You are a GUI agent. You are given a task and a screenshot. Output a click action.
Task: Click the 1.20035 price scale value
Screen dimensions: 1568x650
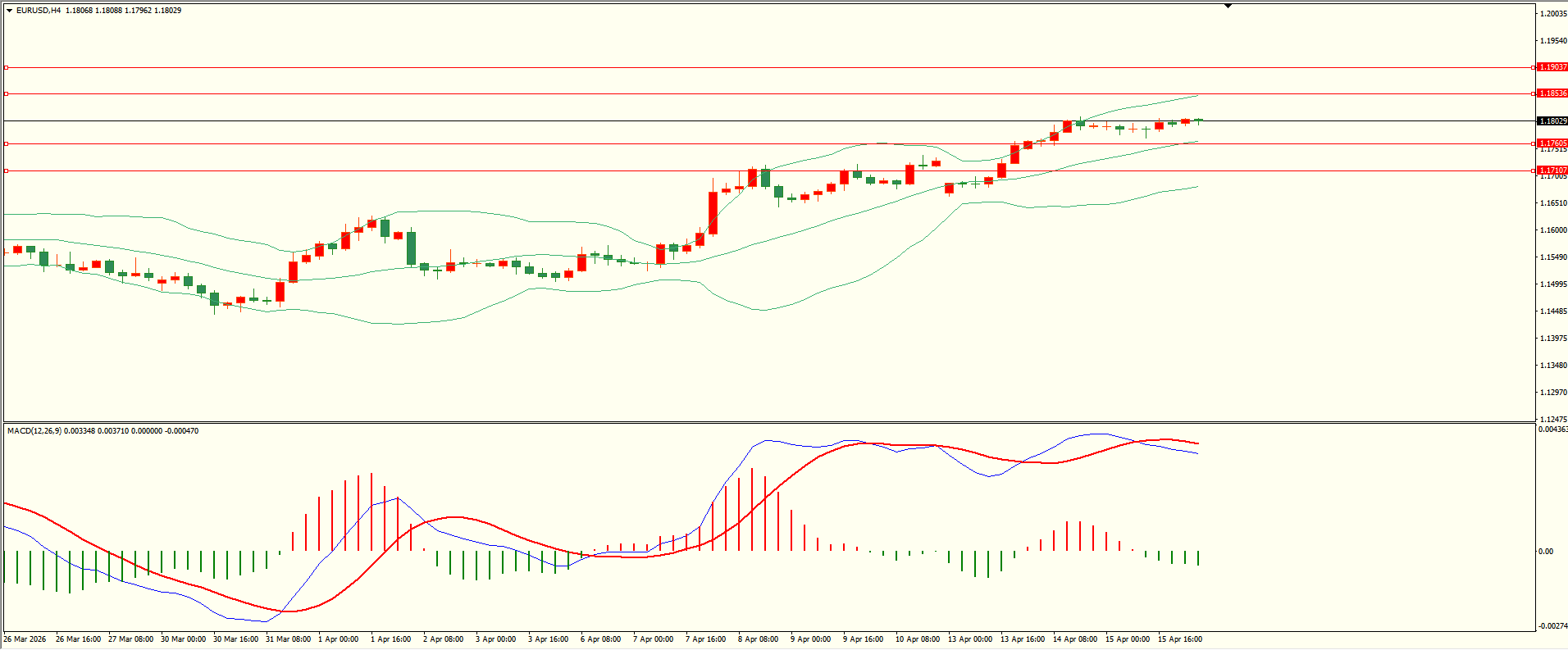1553,14
